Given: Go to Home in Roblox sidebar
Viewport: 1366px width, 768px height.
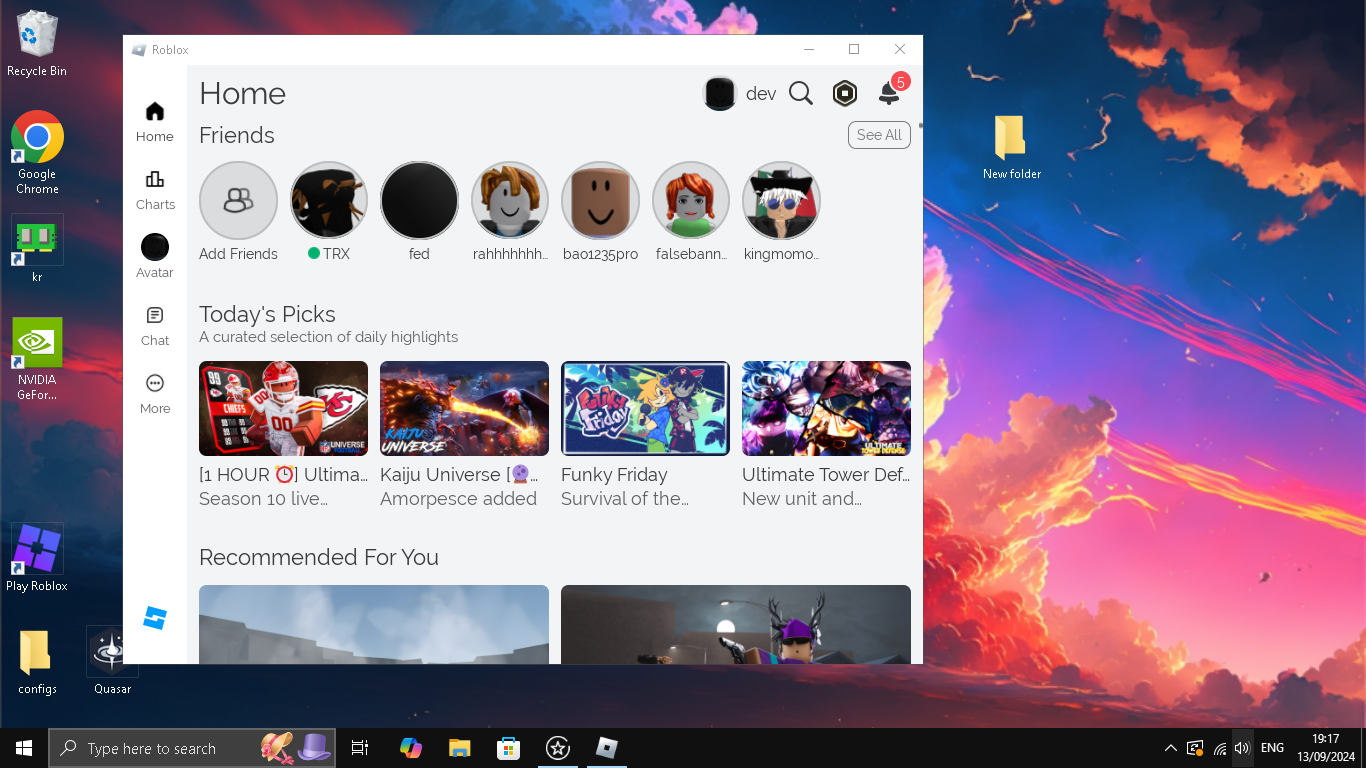Looking at the screenshot, I should pyautogui.click(x=155, y=122).
